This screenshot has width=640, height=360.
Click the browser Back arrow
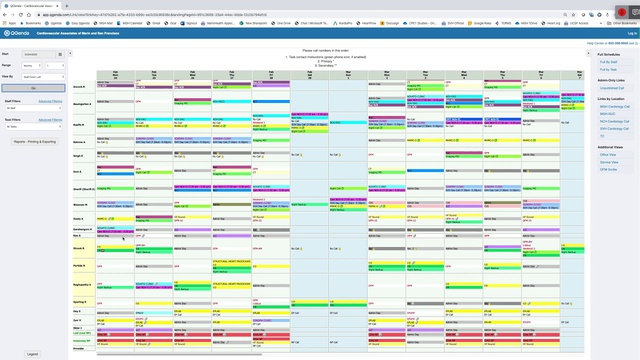pyautogui.click(x=5, y=15)
